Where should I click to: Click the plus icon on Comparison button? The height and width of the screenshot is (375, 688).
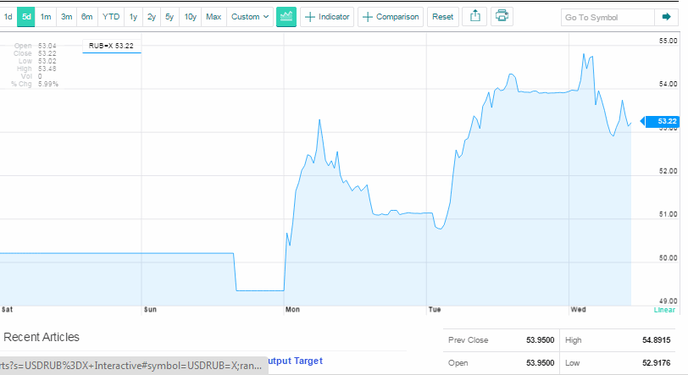368,17
